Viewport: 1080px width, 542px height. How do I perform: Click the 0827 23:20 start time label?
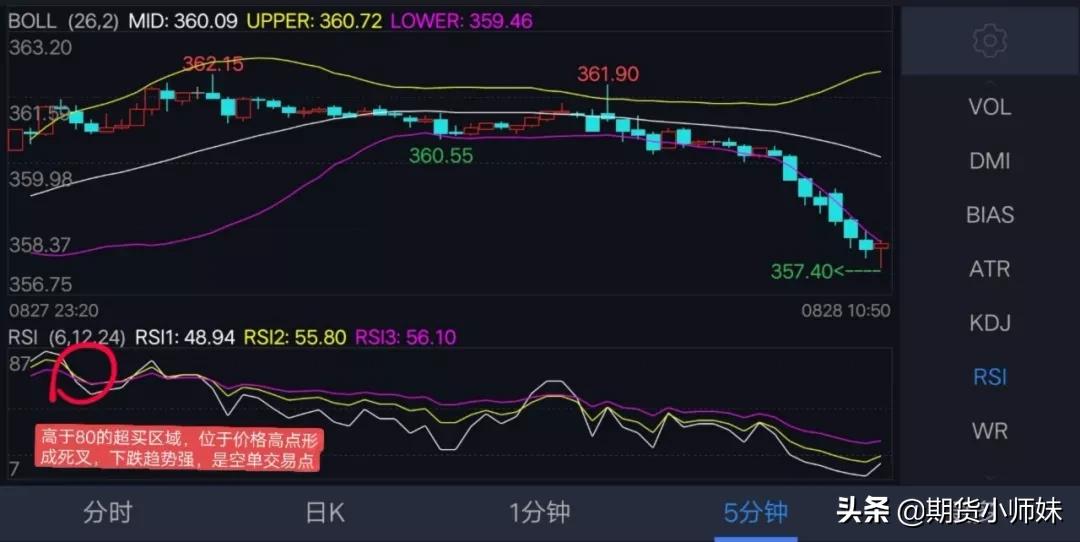[x=53, y=311]
